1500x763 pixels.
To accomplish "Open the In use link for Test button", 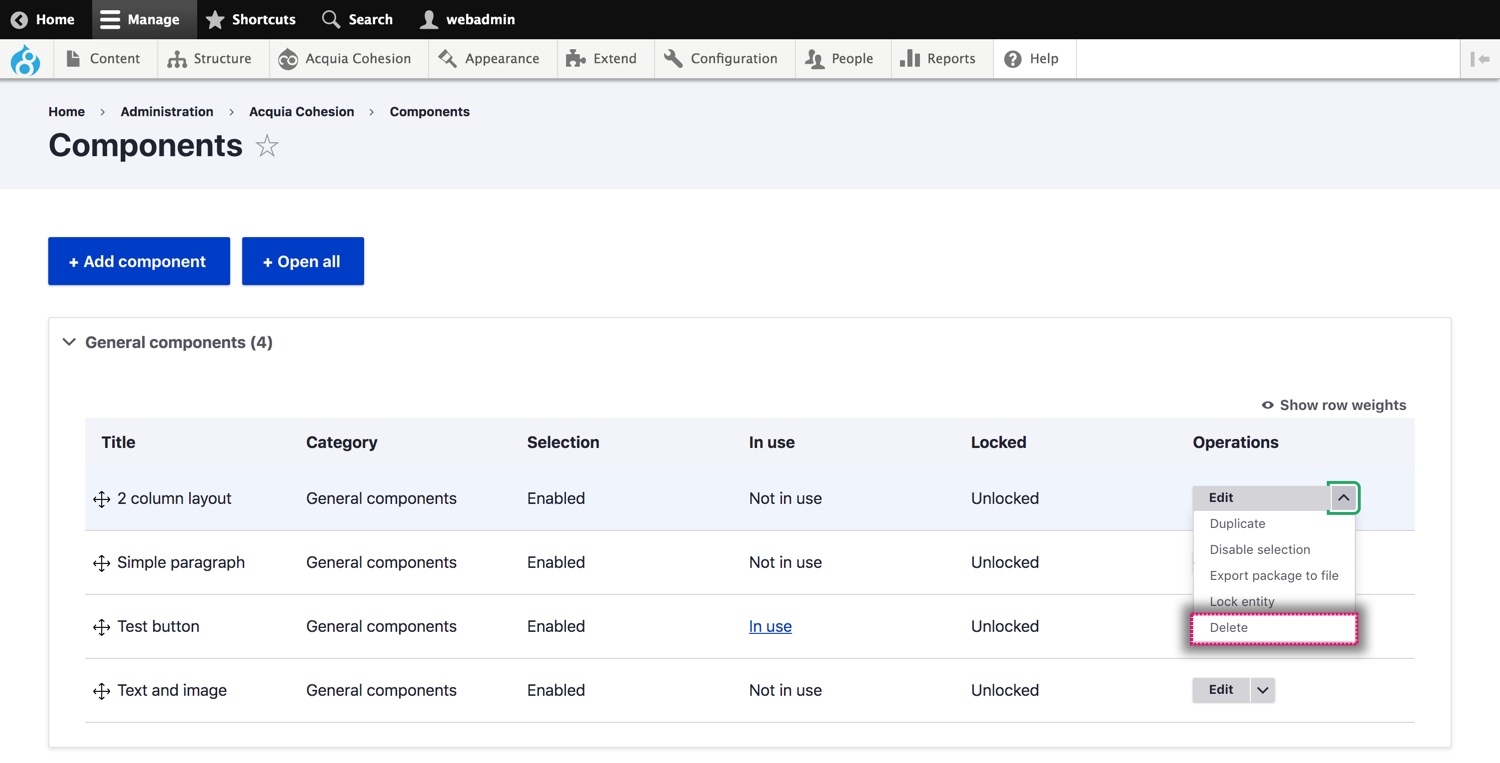I will (770, 627).
